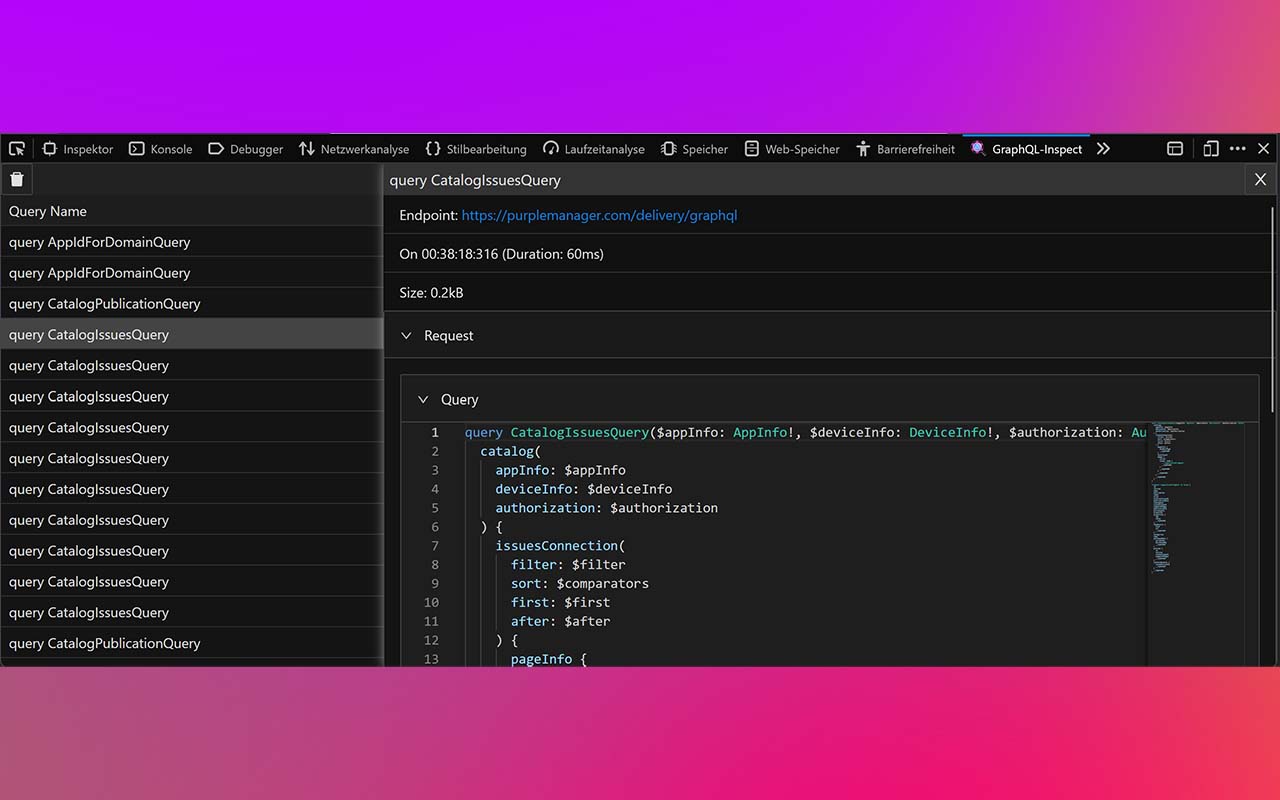The width and height of the screenshot is (1280, 800).
Task: Open the three-dot DevTools settings menu
Action: pos(1237,148)
